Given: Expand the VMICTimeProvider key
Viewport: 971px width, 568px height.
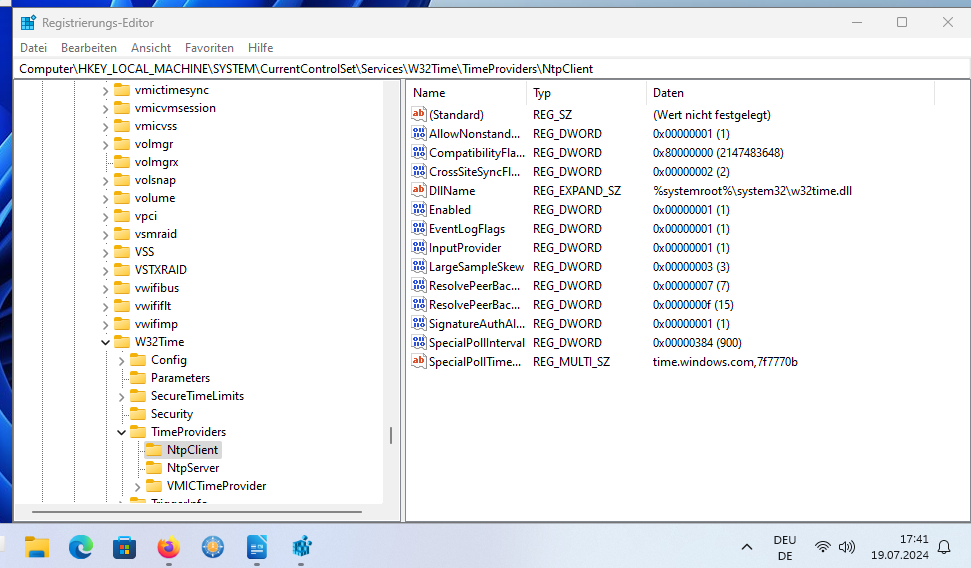Looking at the screenshot, I should [x=137, y=486].
